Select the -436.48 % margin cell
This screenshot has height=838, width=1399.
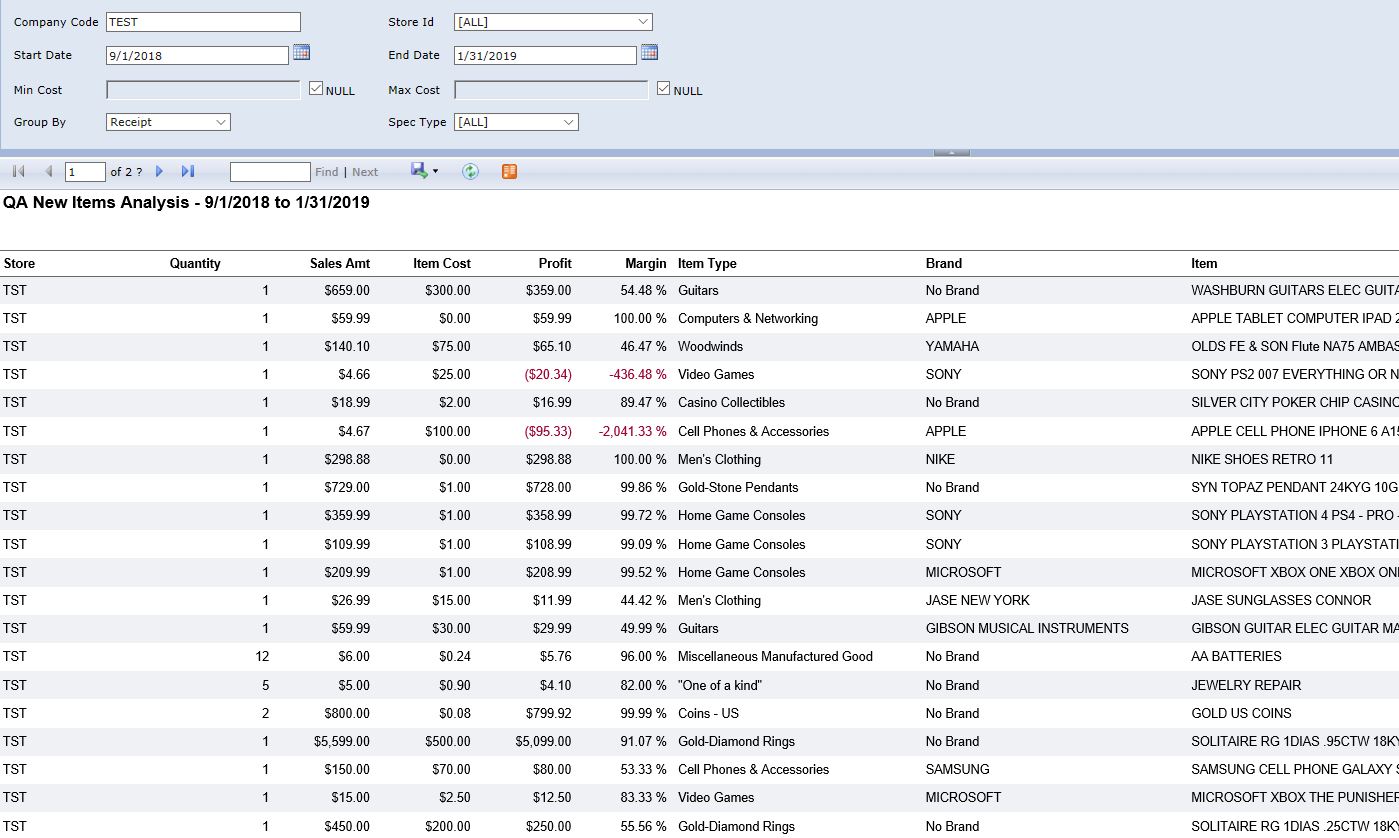638,375
